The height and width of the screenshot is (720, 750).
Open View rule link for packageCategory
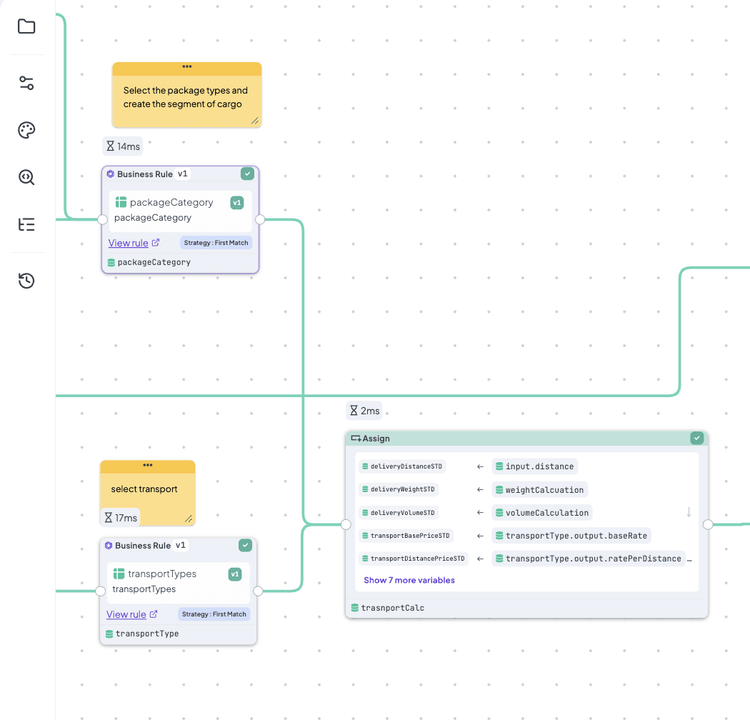tap(128, 243)
